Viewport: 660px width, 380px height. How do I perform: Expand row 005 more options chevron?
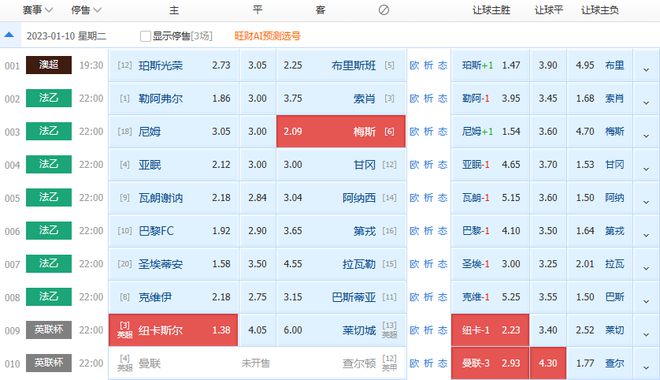646,202
